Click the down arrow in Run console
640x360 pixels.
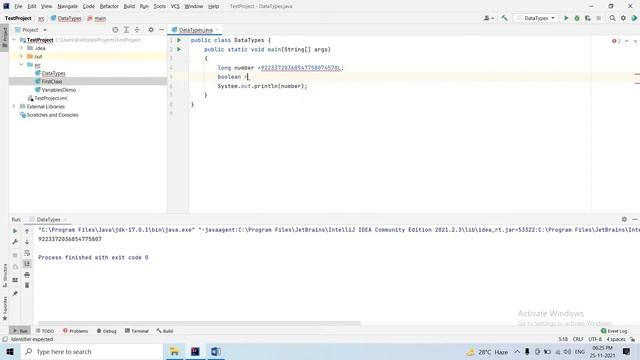pos(27,242)
